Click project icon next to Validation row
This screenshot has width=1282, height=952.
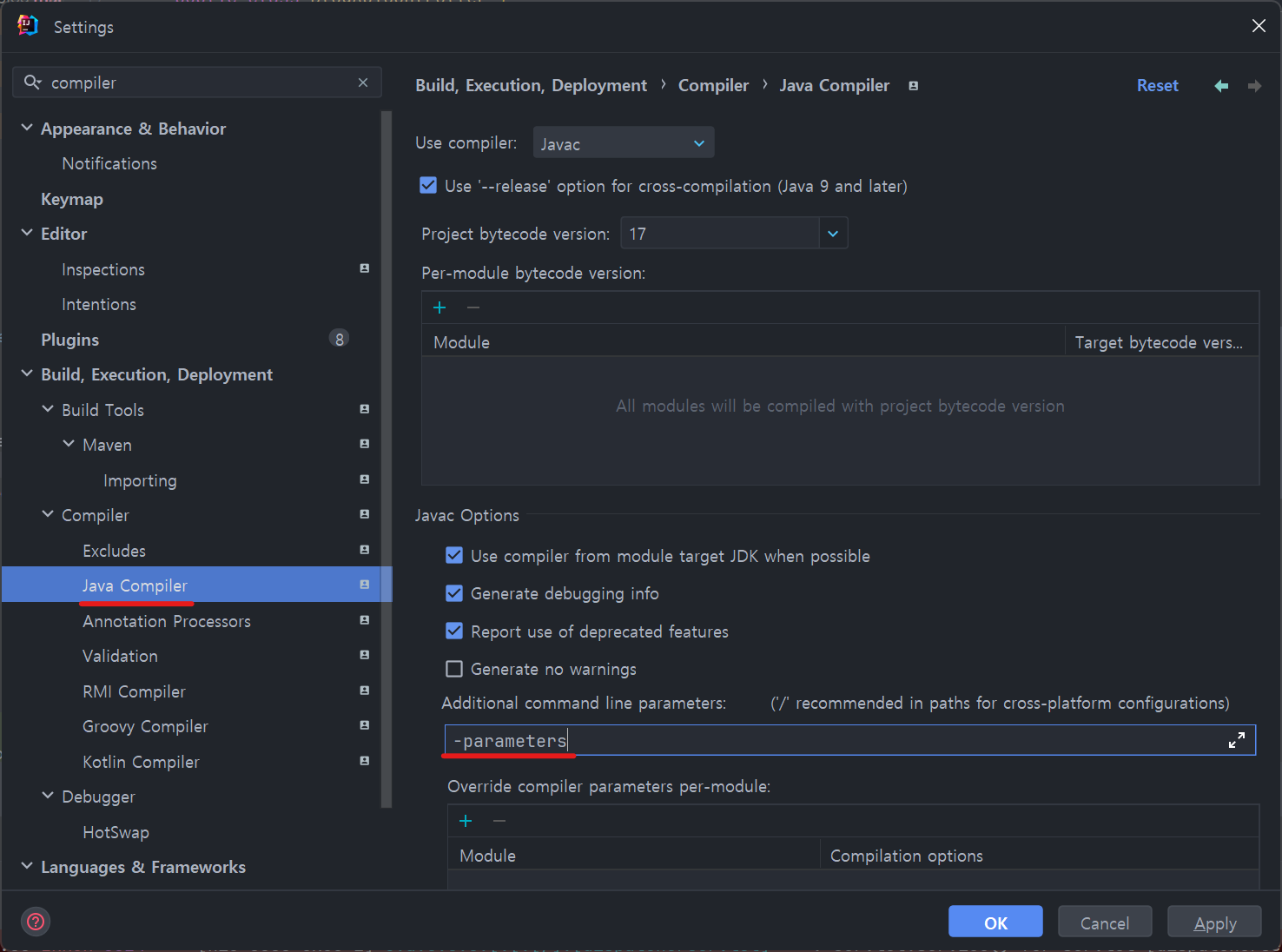[x=365, y=655]
